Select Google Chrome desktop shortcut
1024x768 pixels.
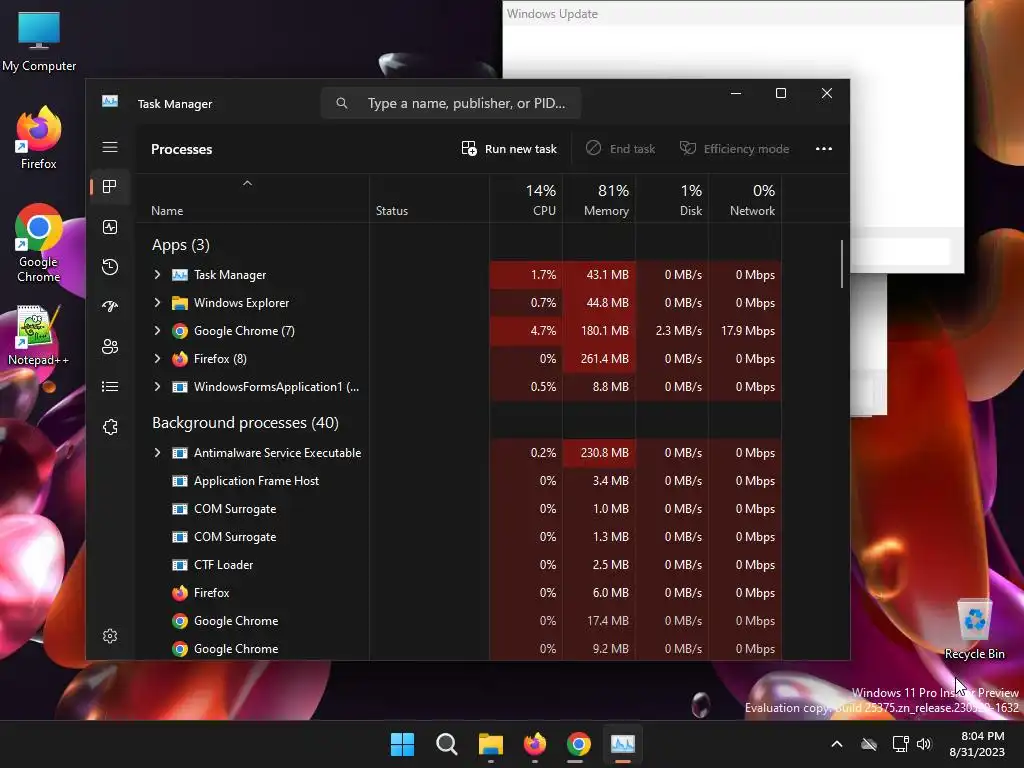click(39, 243)
